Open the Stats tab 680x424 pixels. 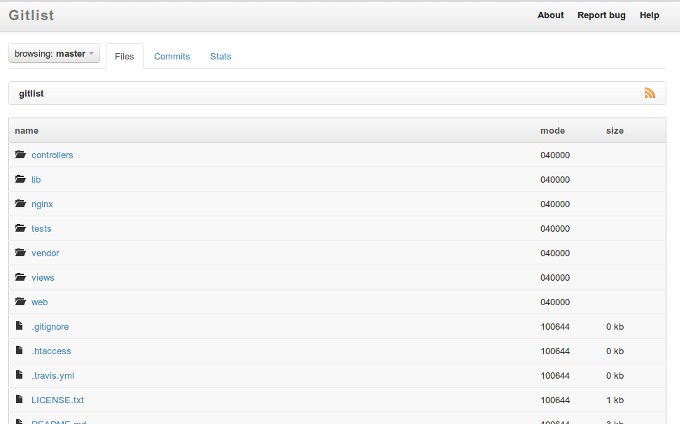pos(220,57)
